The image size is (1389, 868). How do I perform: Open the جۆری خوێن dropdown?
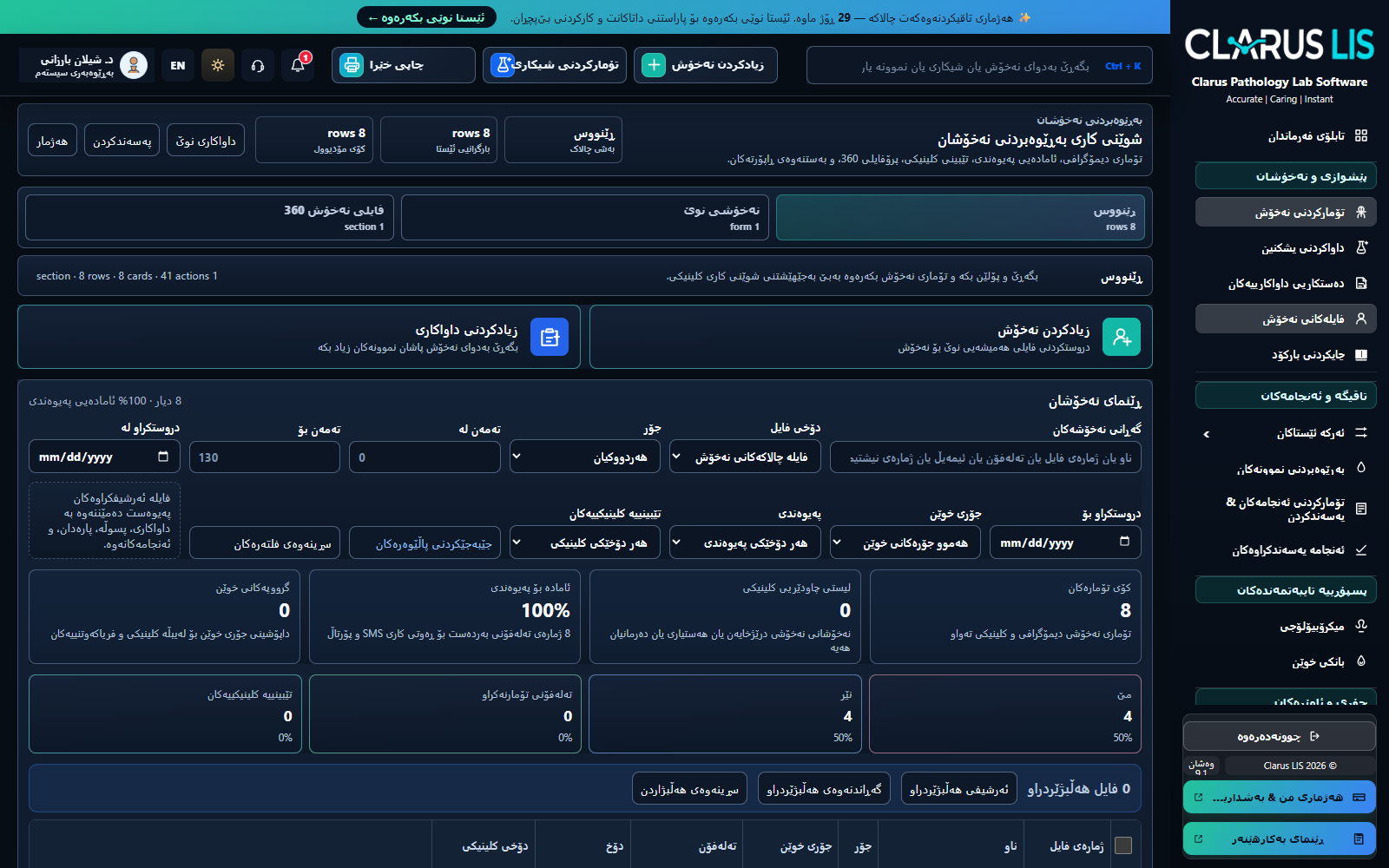(905, 542)
